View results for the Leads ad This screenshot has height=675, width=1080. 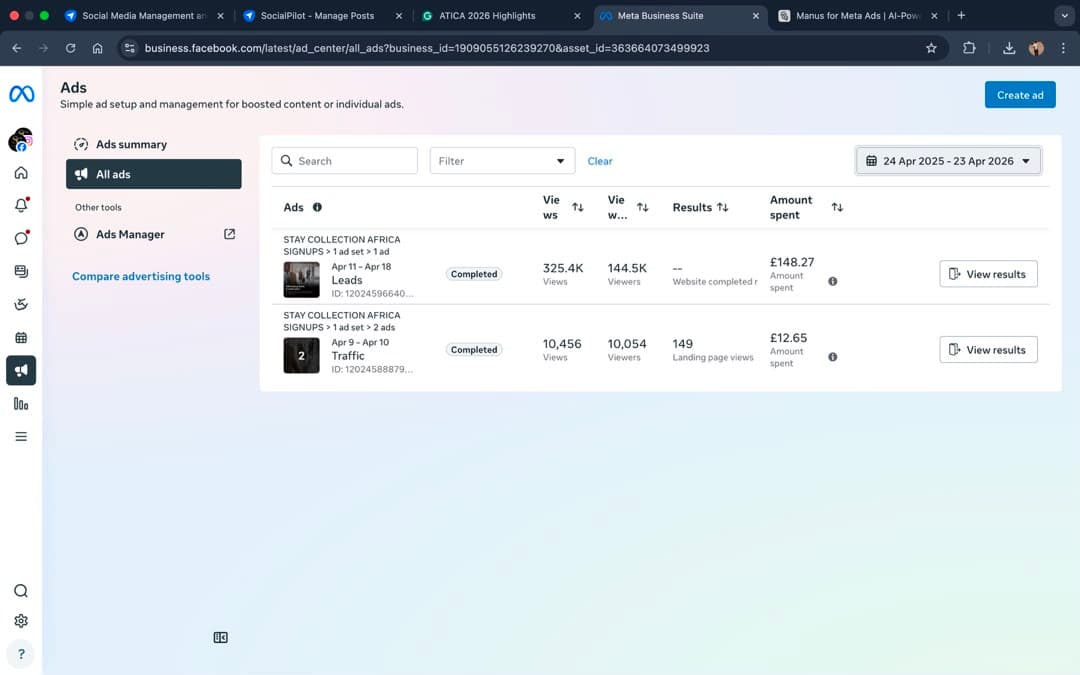pyautogui.click(x=988, y=274)
